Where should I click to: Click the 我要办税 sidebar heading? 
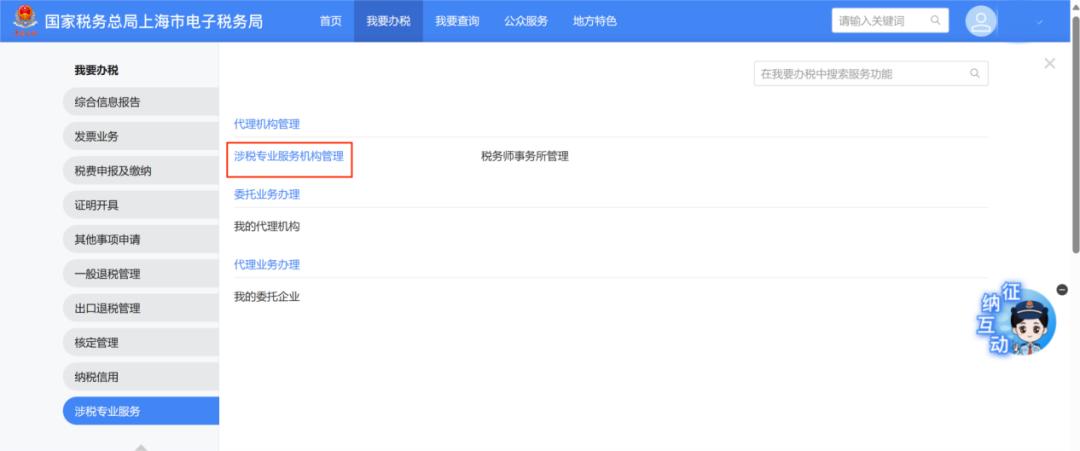click(96, 70)
